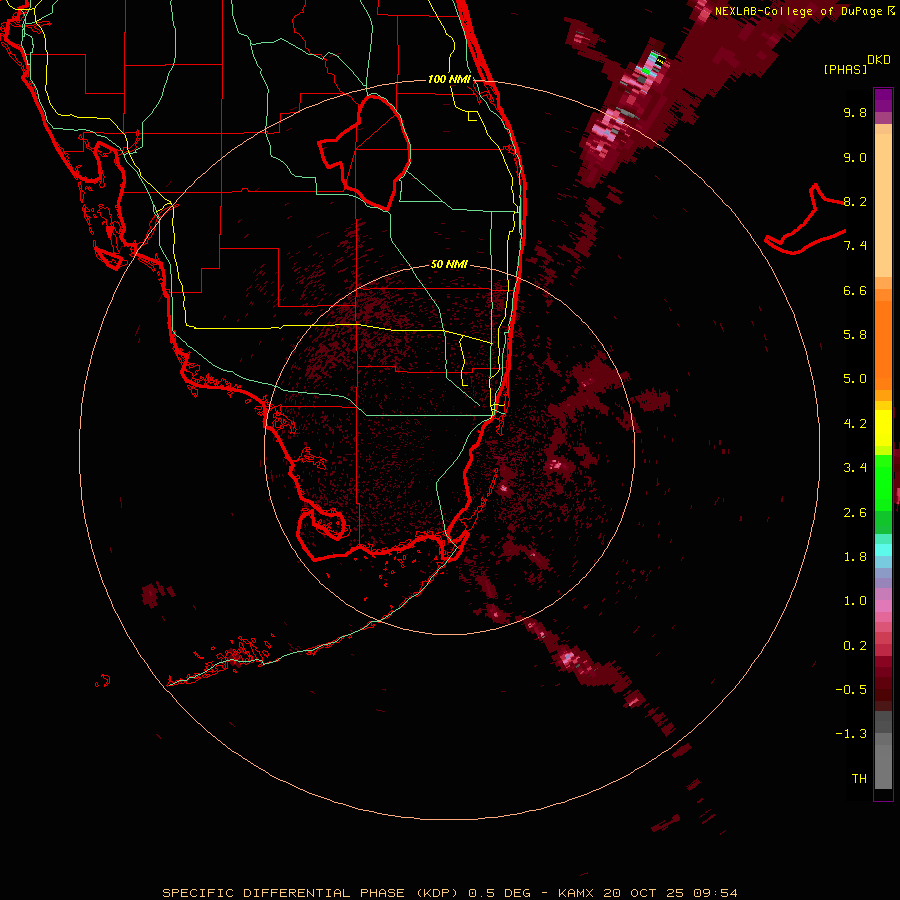900x900 pixels.
Task: Click the -0.5 scale label
Action: [x=851, y=690]
